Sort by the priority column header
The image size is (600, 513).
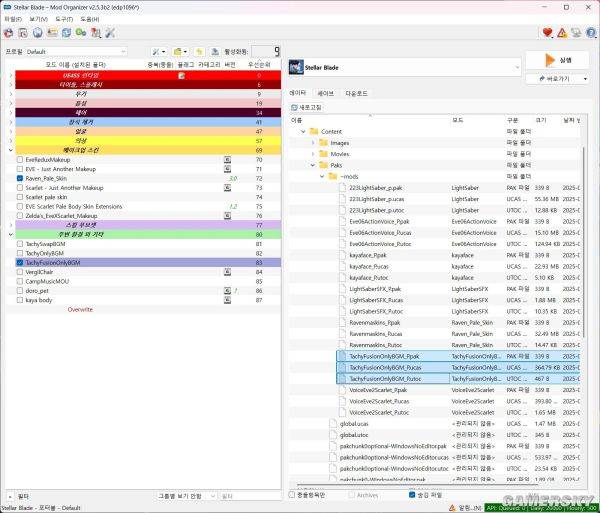pos(259,65)
